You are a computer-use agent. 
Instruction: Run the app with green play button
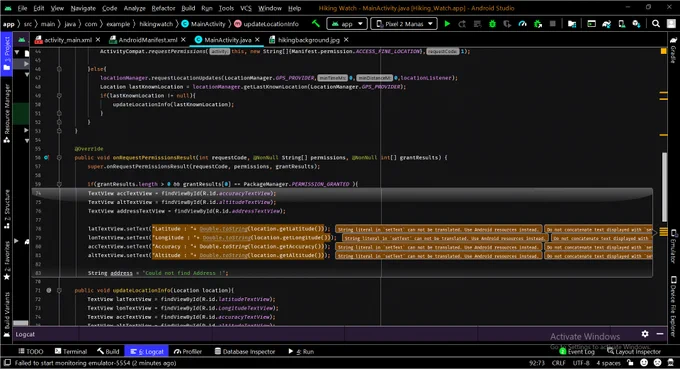pyautogui.click(x=447, y=24)
